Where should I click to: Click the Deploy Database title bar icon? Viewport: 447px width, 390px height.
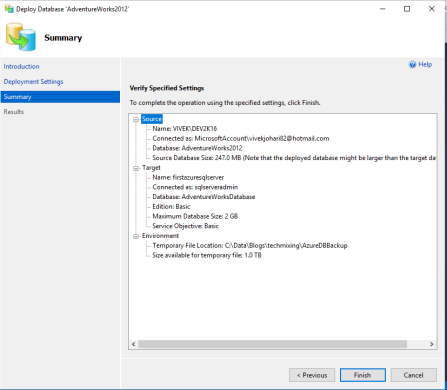[9, 9]
